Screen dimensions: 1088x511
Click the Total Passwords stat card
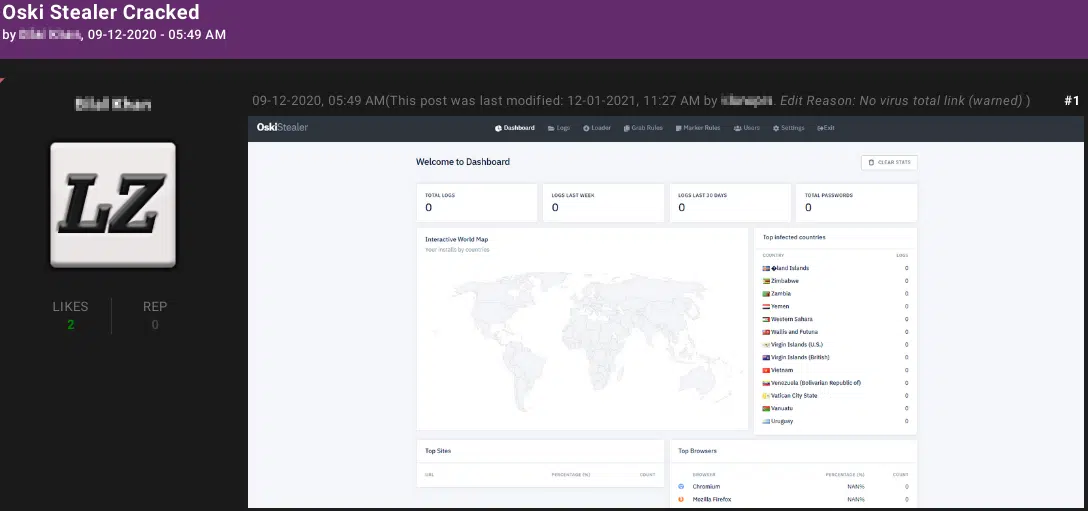pos(856,203)
